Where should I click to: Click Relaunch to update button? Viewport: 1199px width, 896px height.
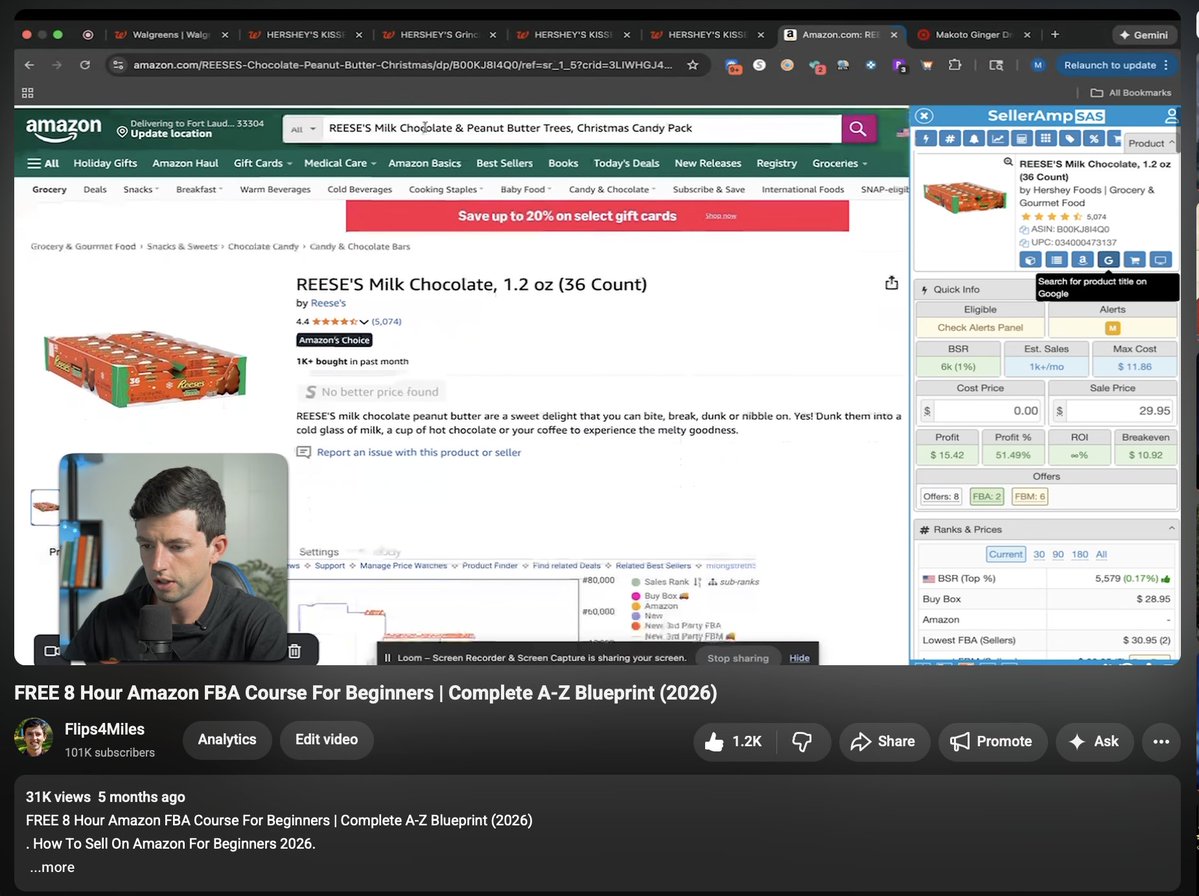1116,65
